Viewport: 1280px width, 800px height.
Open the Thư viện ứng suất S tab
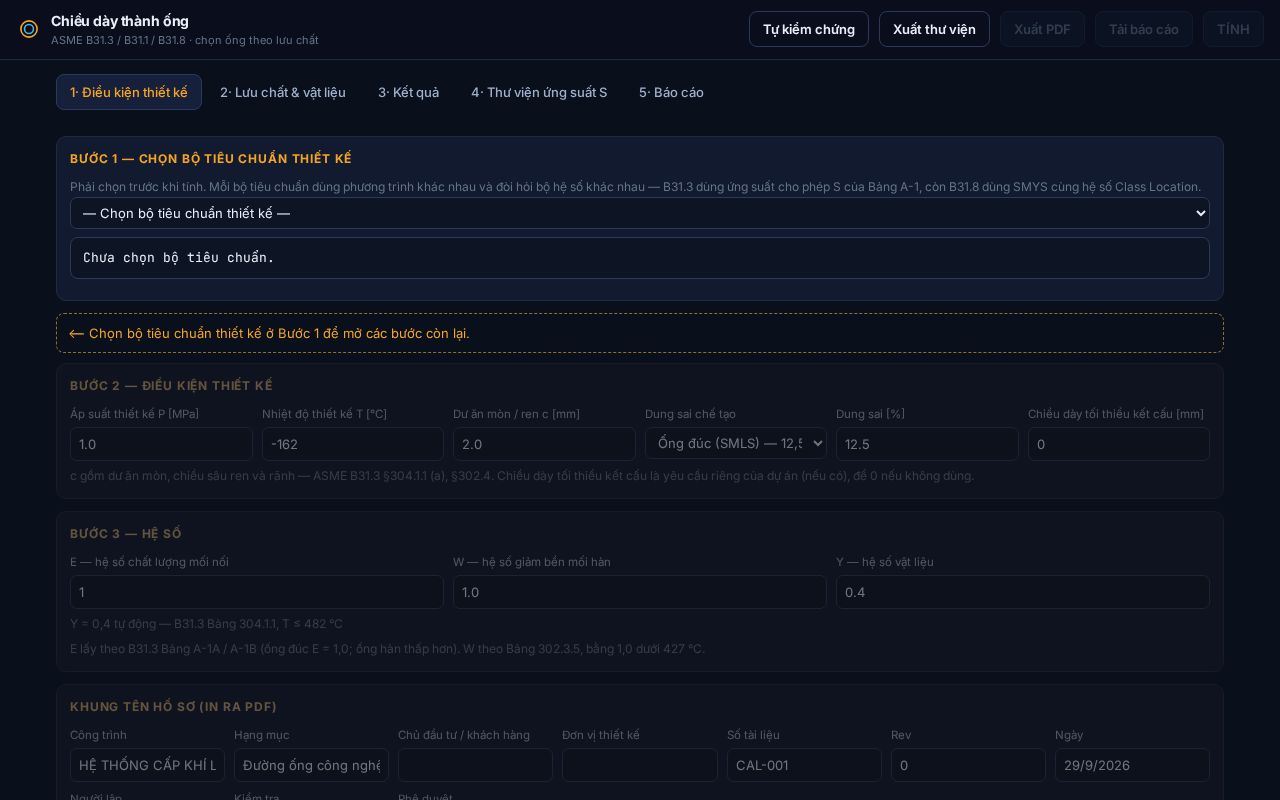pyautogui.click(x=539, y=92)
